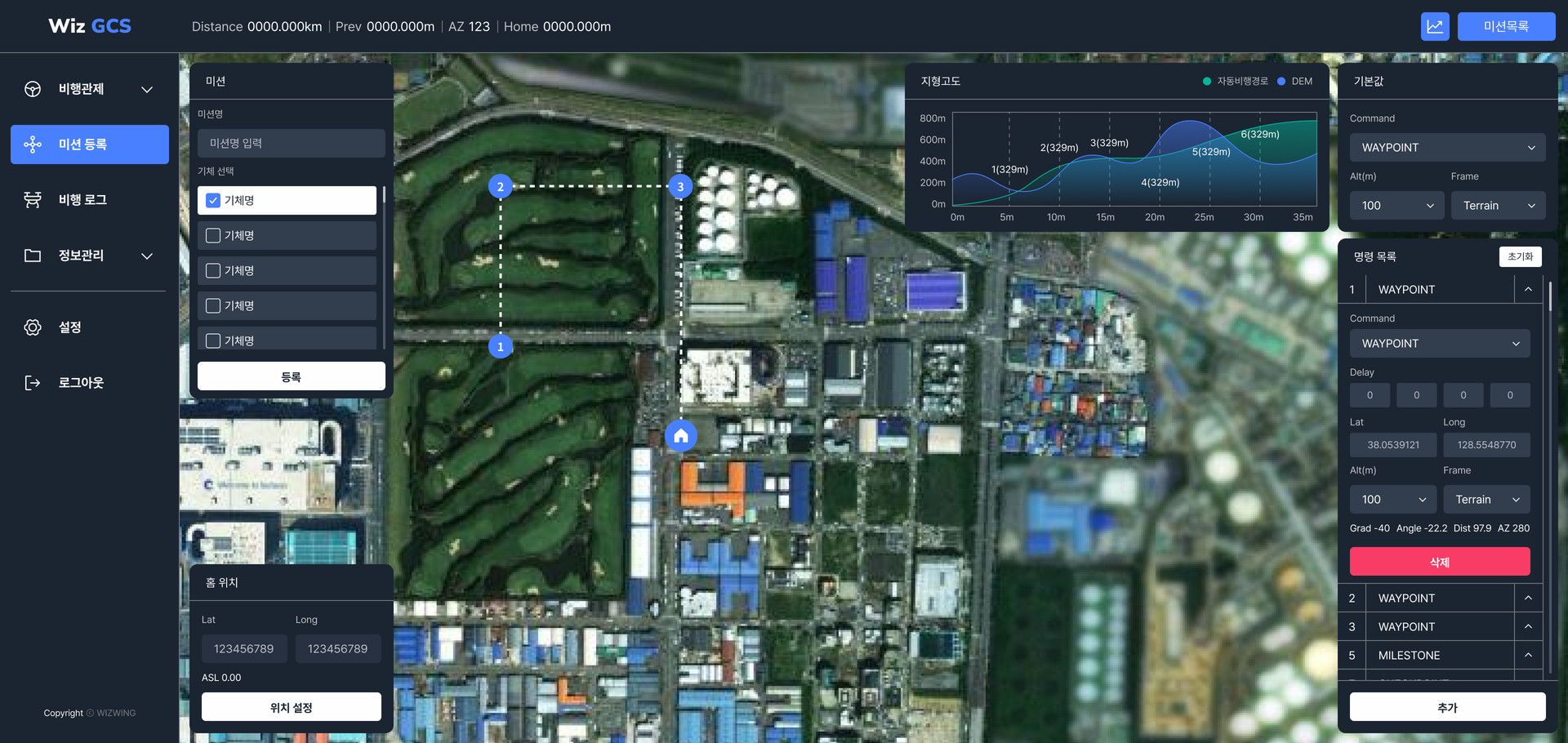The image size is (1568, 743).
Task: Check the third 기체명 checkbox
Action: point(213,270)
